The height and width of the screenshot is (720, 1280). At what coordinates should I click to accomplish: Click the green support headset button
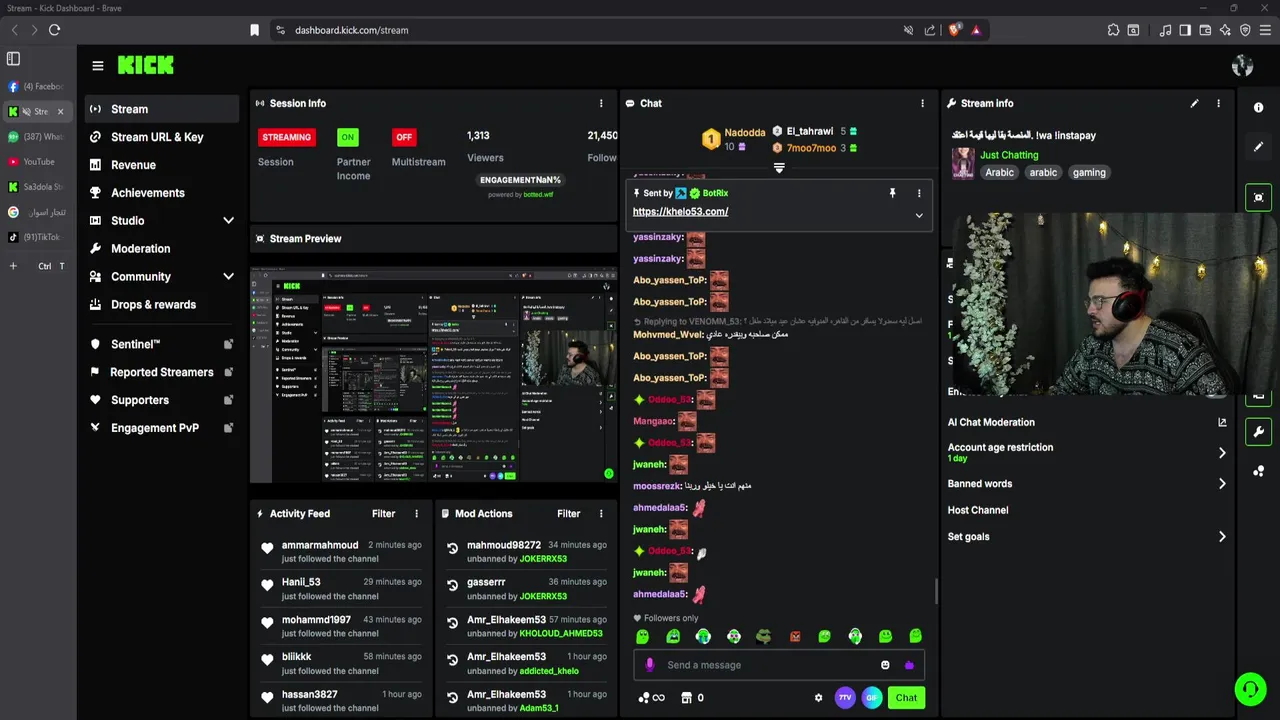tap(1250, 689)
